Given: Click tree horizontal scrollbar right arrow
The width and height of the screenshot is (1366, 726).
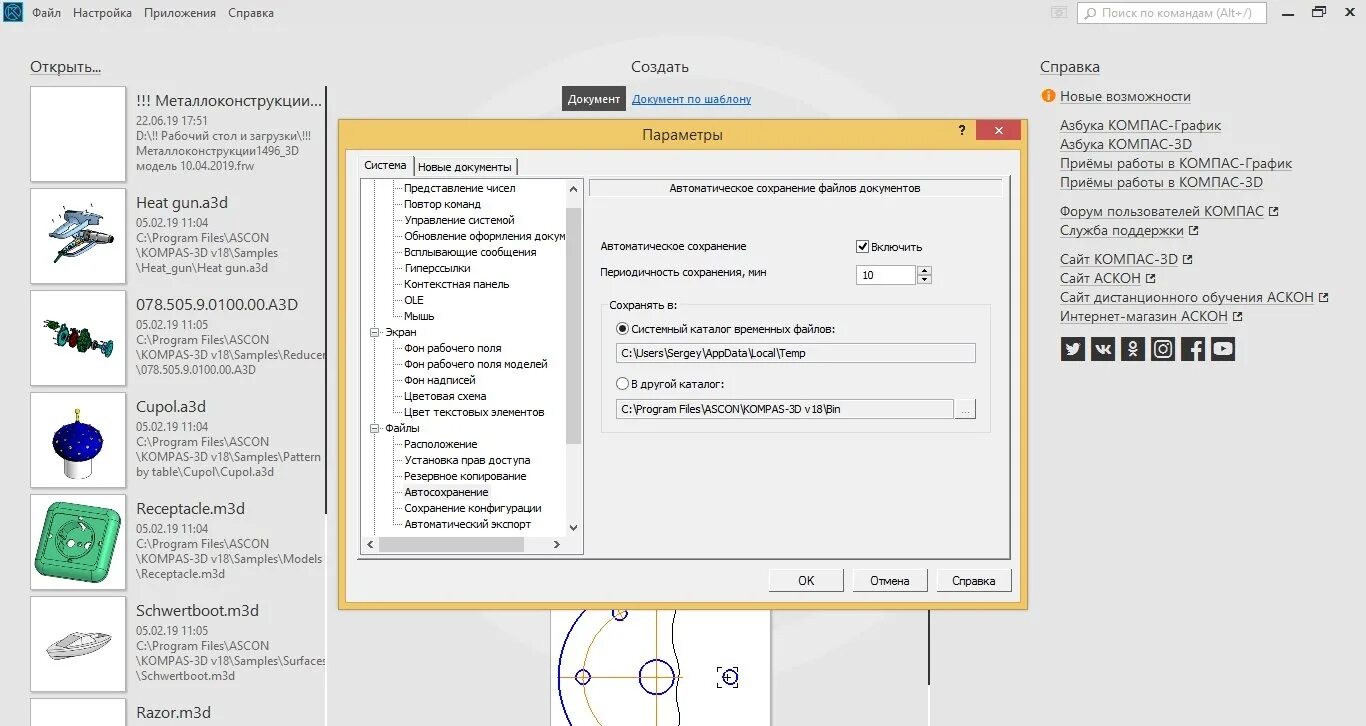Looking at the screenshot, I should pyautogui.click(x=558, y=544).
